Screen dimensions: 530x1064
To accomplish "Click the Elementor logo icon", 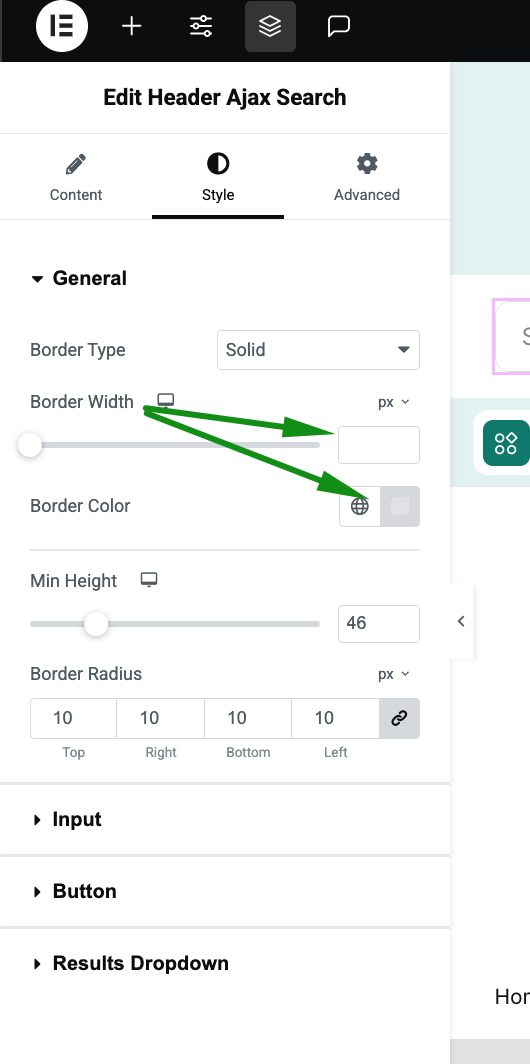I will [62, 26].
